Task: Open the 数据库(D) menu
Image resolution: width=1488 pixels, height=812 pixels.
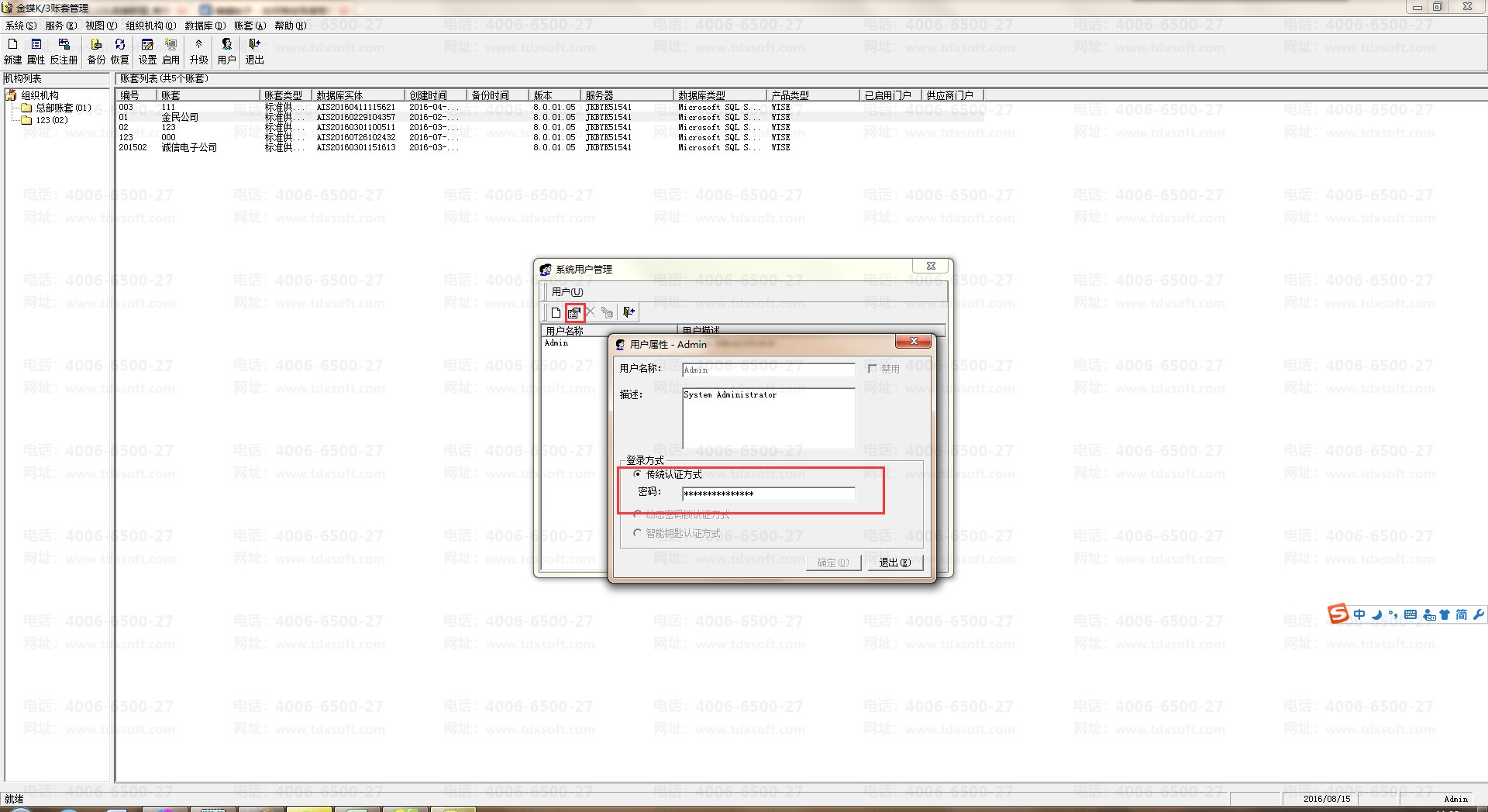Action: coord(205,26)
